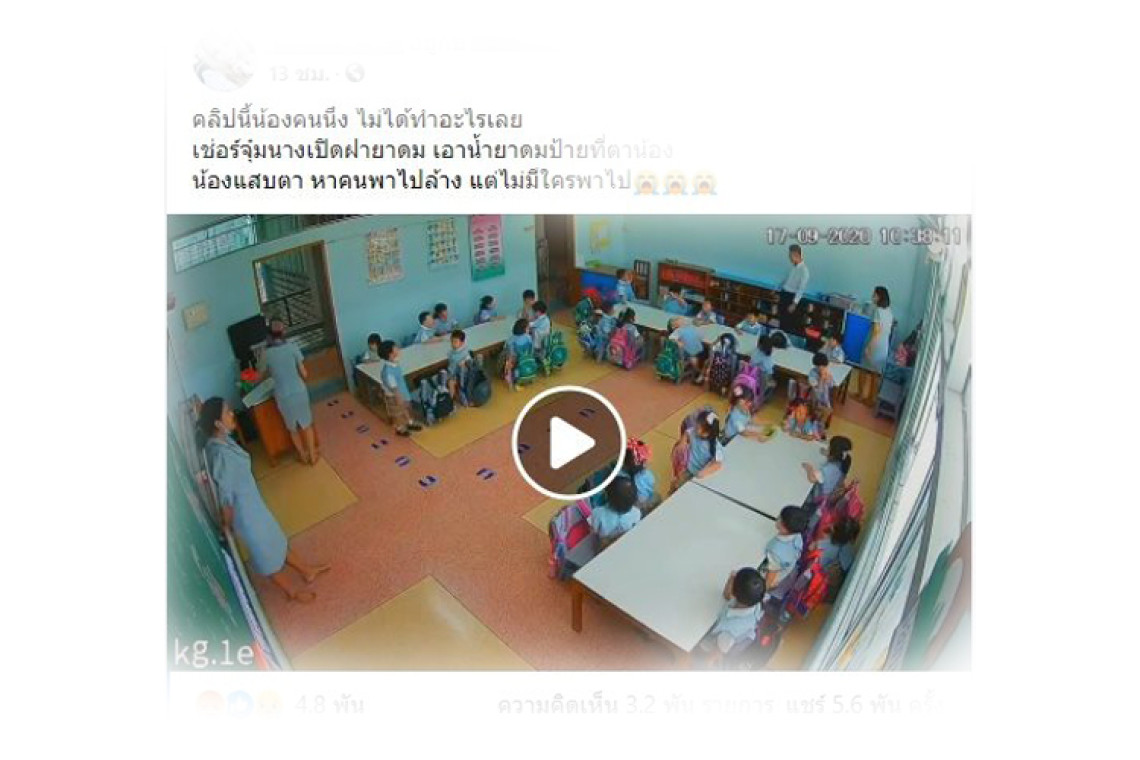The image size is (1140, 760).
Task: Click the last crying emoji in caption
Action: [x=705, y=183]
